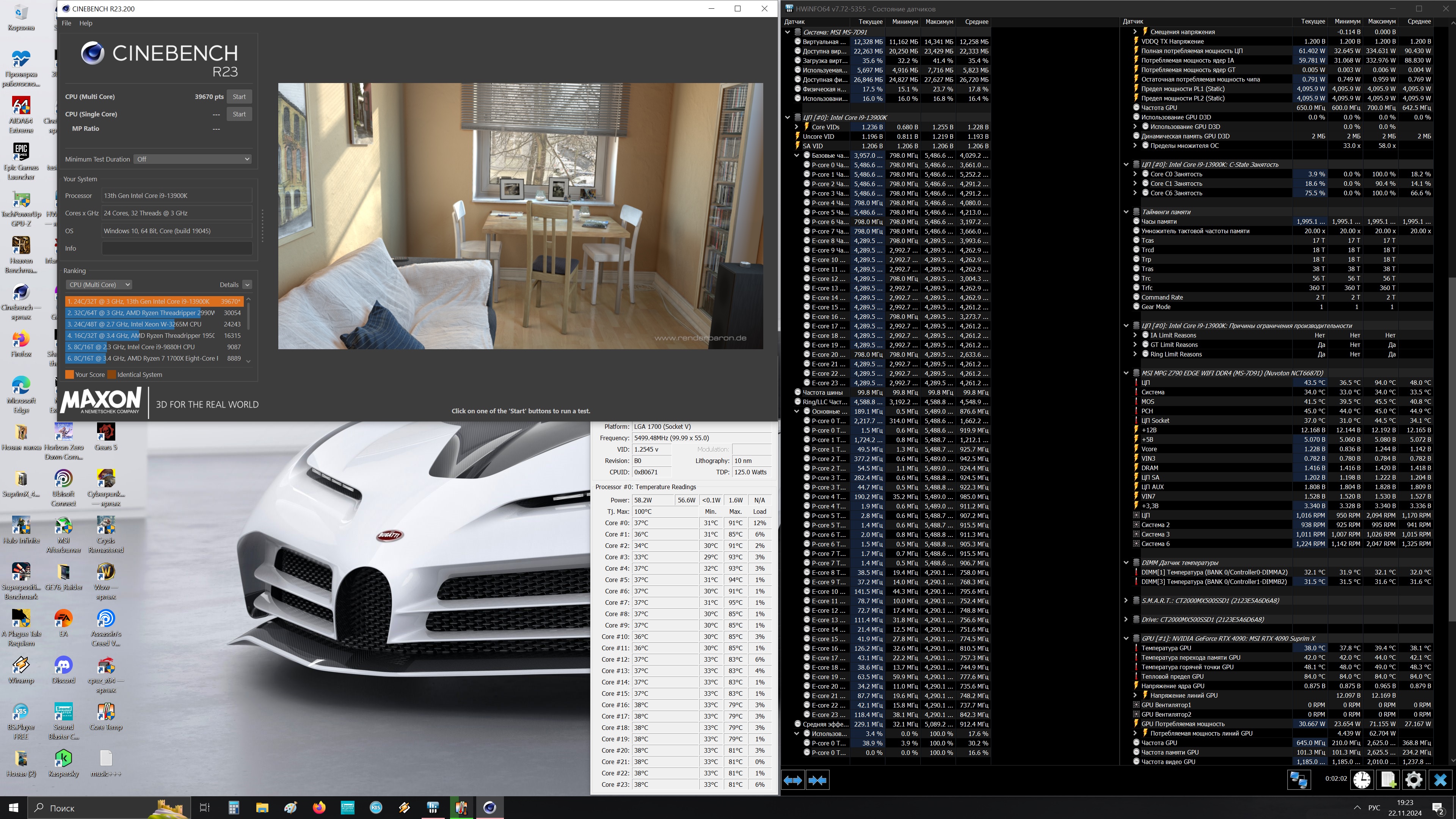1456x819 pixels.
Task: Open HWiNFO sensor settings gear icon
Action: pyautogui.click(x=1414, y=780)
